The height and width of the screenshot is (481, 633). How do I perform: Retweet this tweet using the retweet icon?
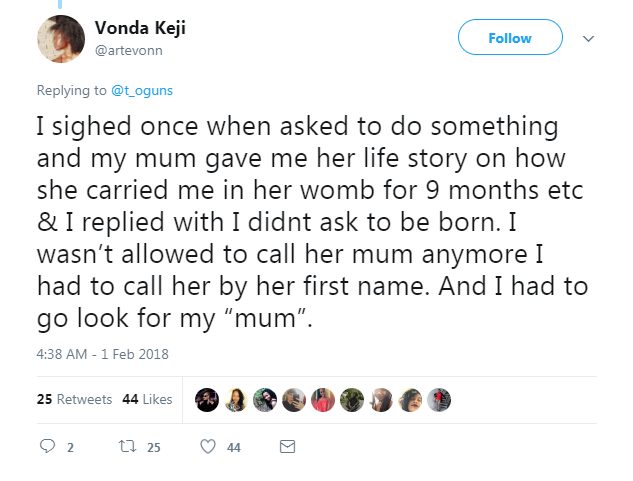[124, 448]
